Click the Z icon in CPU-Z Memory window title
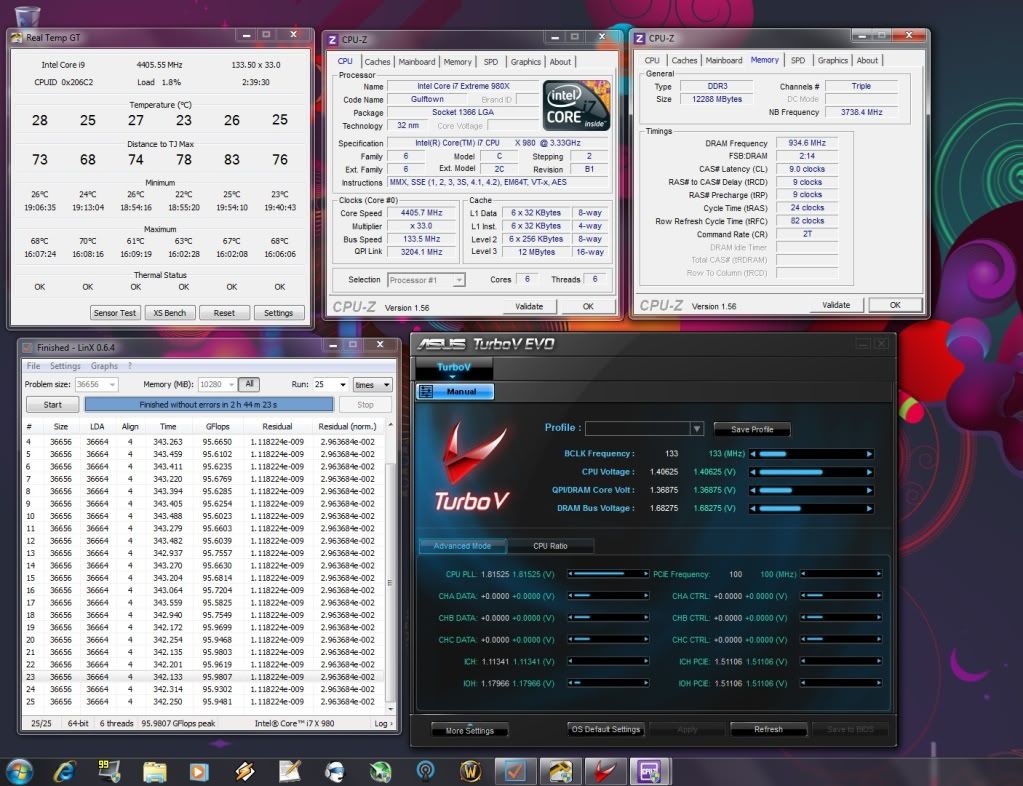1023x786 pixels. [639, 38]
